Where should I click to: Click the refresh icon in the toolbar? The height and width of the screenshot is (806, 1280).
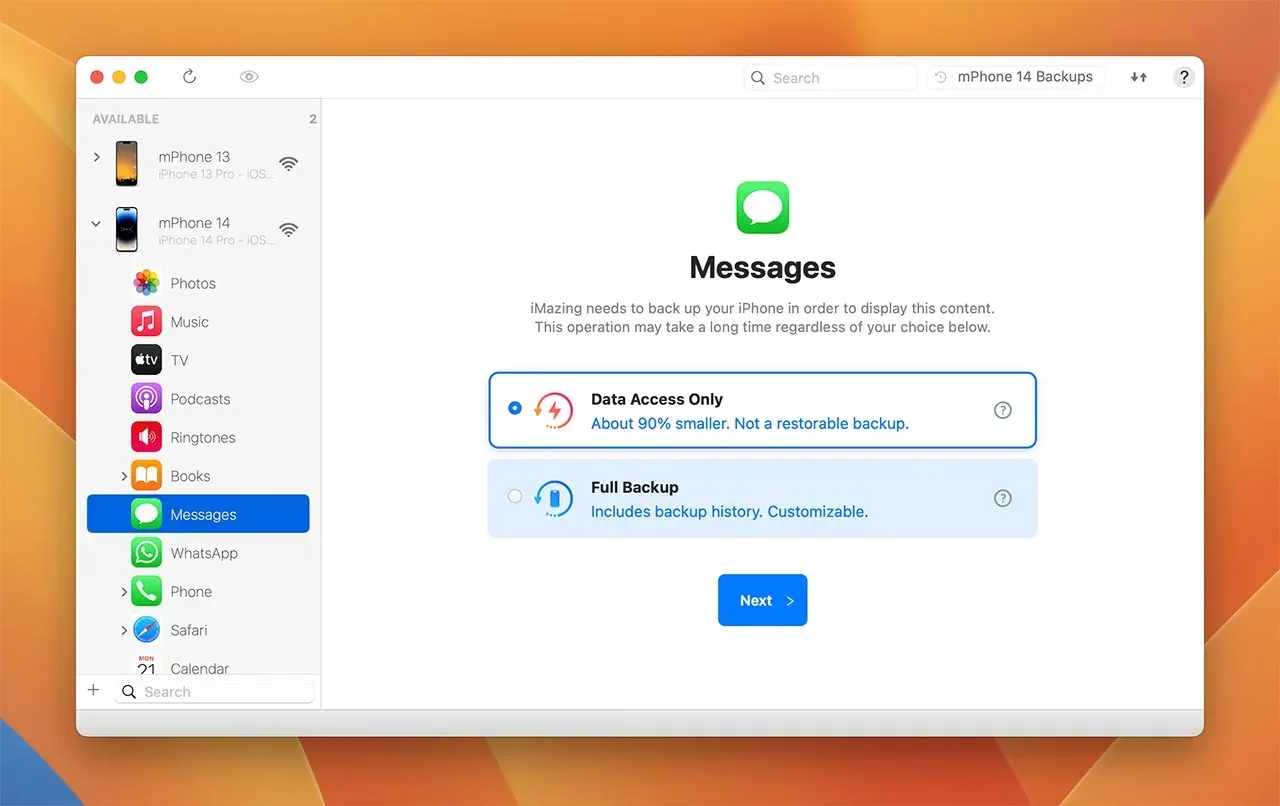pos(189,77)
